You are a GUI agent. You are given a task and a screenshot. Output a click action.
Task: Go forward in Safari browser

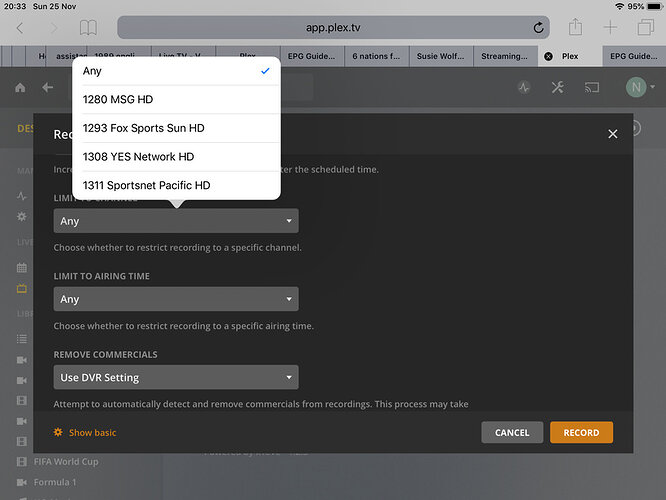click(54, 28)
